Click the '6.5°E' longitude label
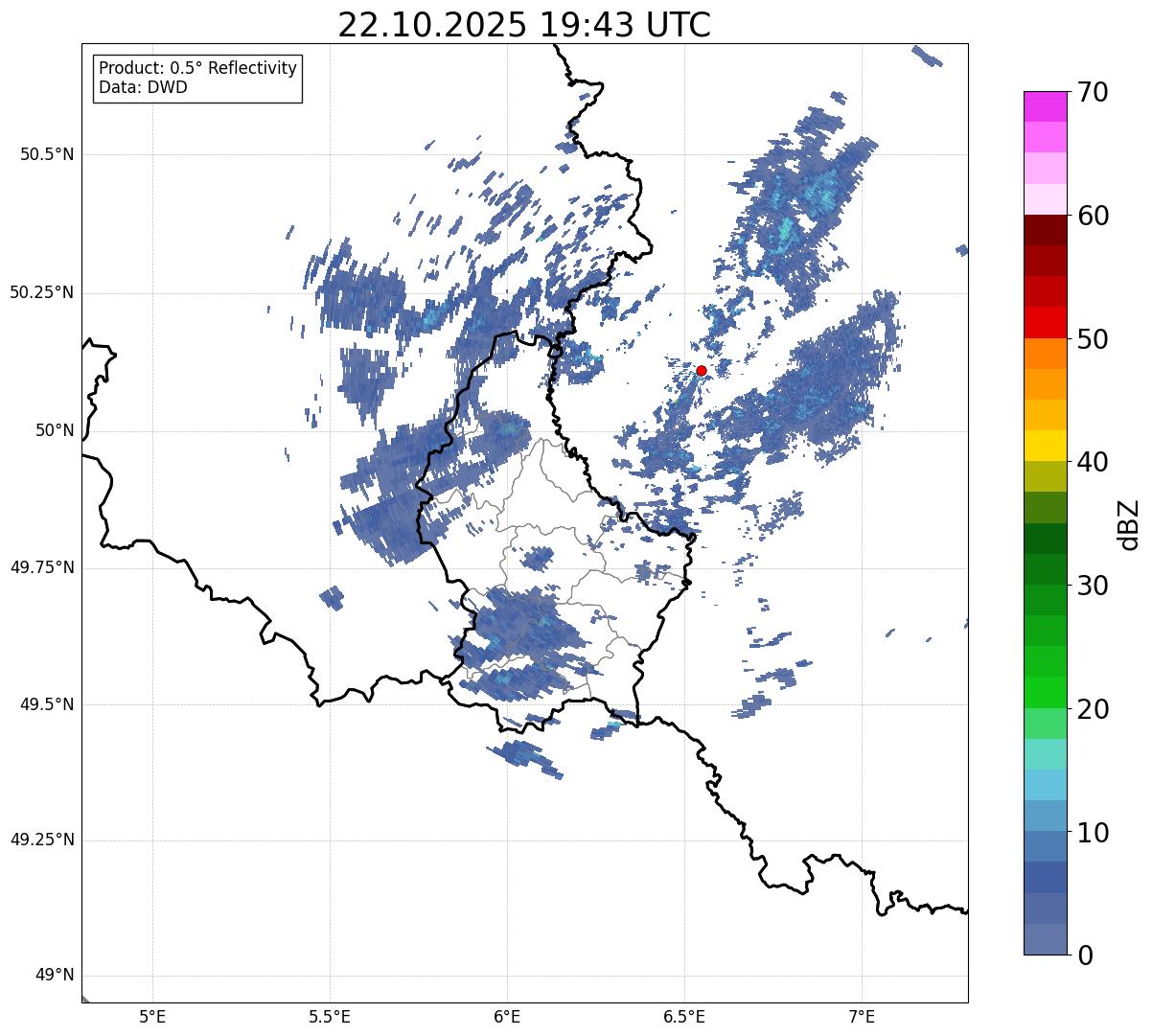The image size is (1152, 1036). (684, 1017)
